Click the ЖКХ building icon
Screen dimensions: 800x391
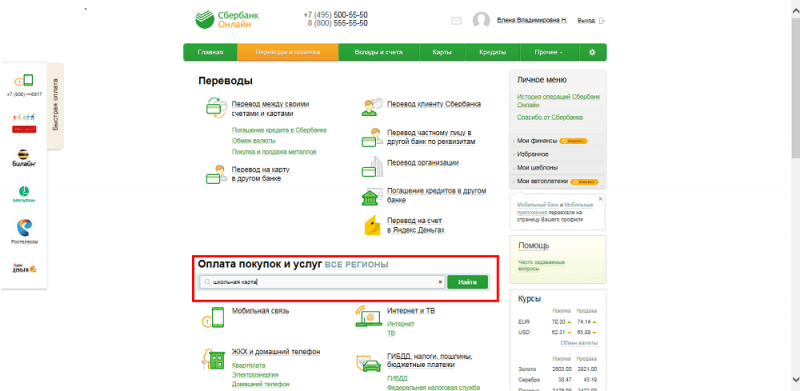point(213,359)
